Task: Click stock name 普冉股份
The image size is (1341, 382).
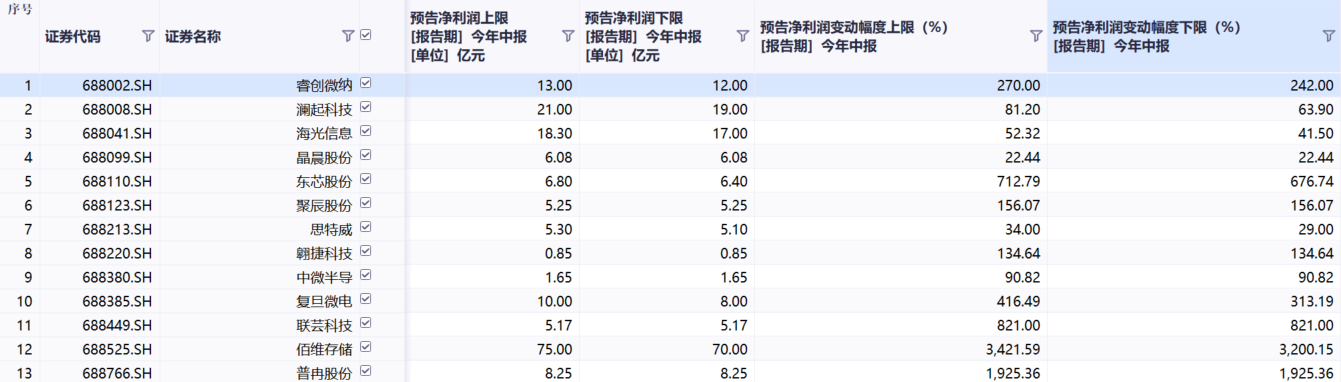Action: pyautogui.click(x=325, y=374)
